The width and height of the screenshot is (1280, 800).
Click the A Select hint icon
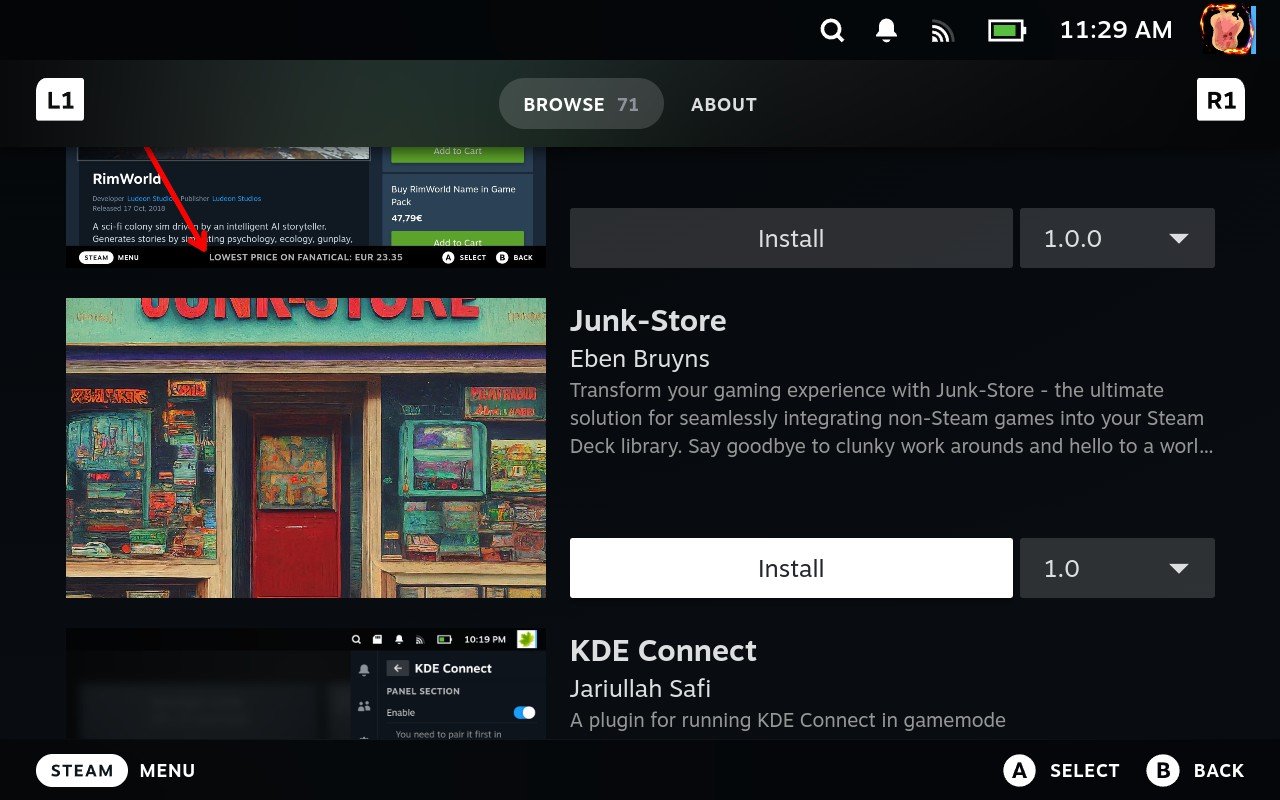pos(1019,770)
